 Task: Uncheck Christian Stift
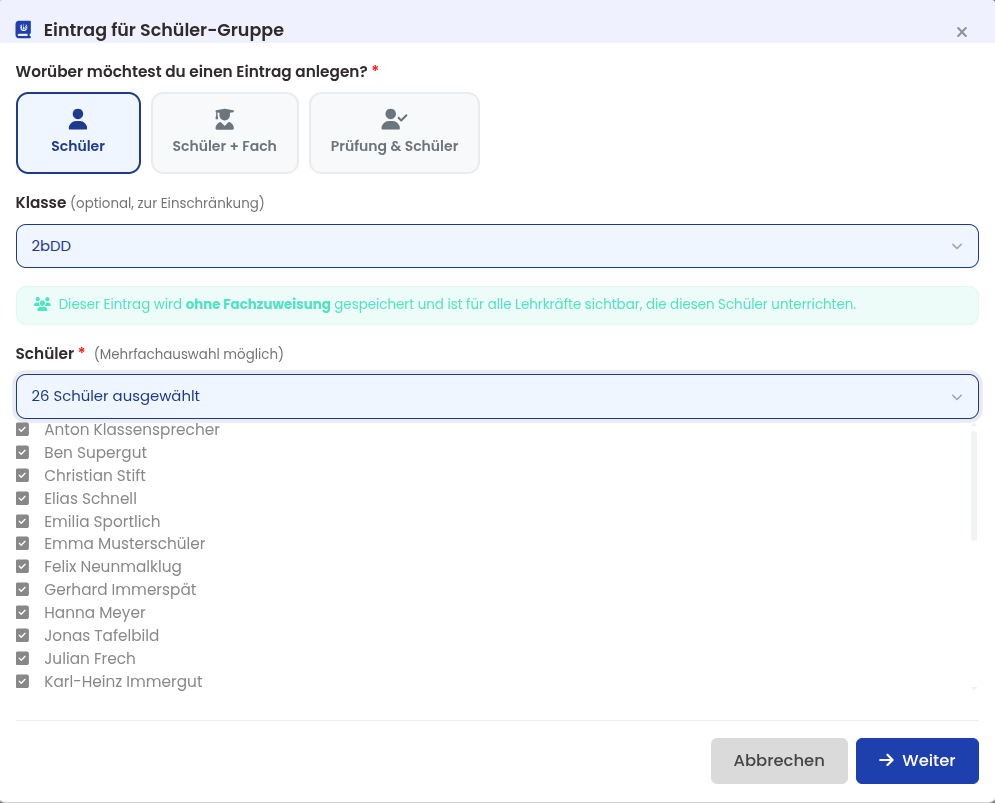[x=22, y=475]
